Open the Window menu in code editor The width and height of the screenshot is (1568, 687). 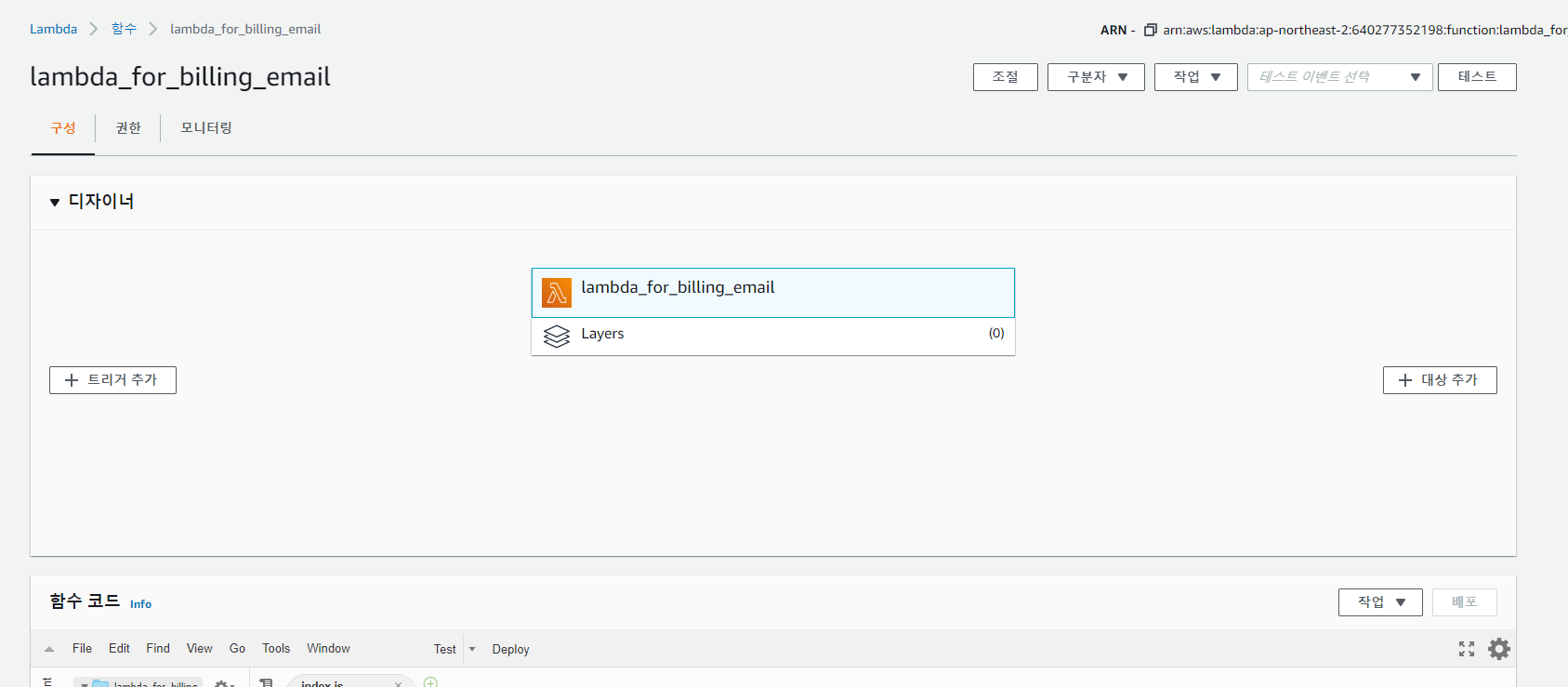(328, 649)
